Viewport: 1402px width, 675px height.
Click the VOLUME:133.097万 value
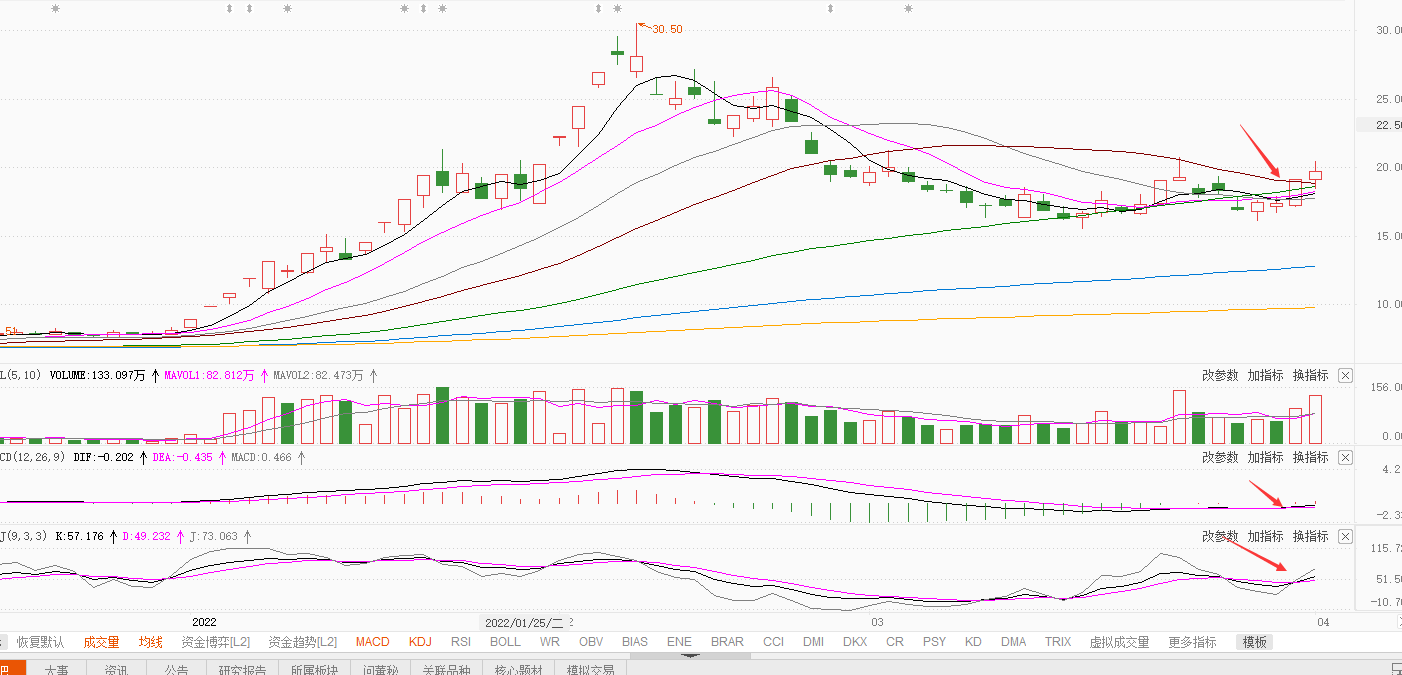[x=96, y=376]
